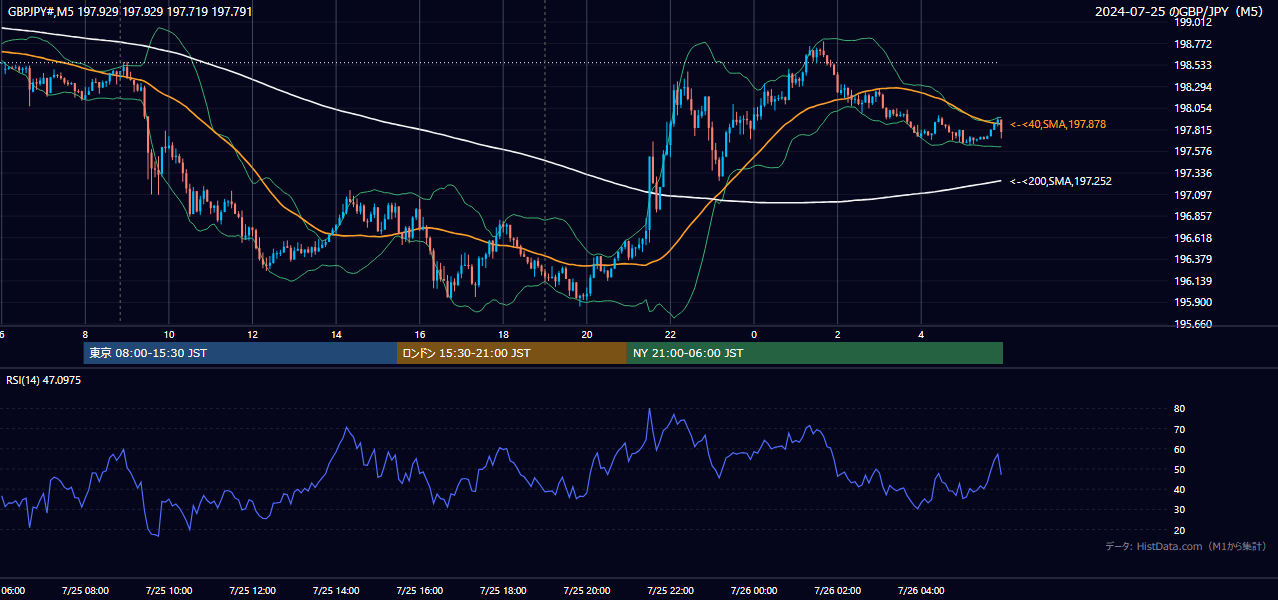Click the 7/25 16:00 bottom axis label
This screenshot has height=600, width=1278.
coord(420,591)
